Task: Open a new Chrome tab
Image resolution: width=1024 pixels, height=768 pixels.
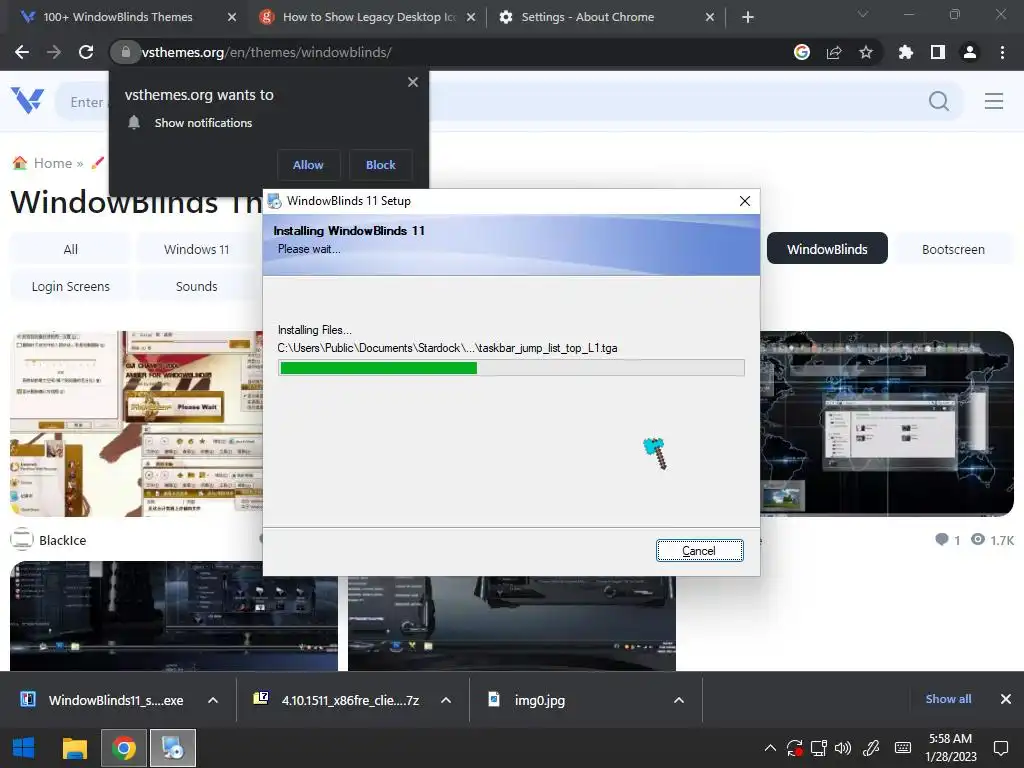Action: (x=748, y=17)
